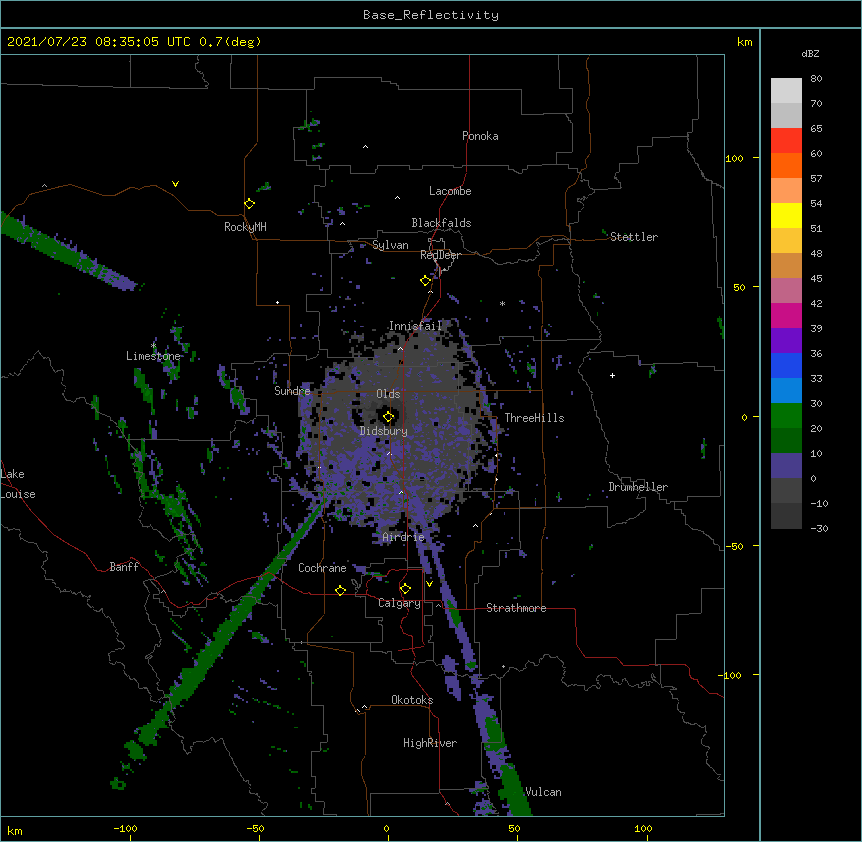Click the Cochrane label

[322, 568]
